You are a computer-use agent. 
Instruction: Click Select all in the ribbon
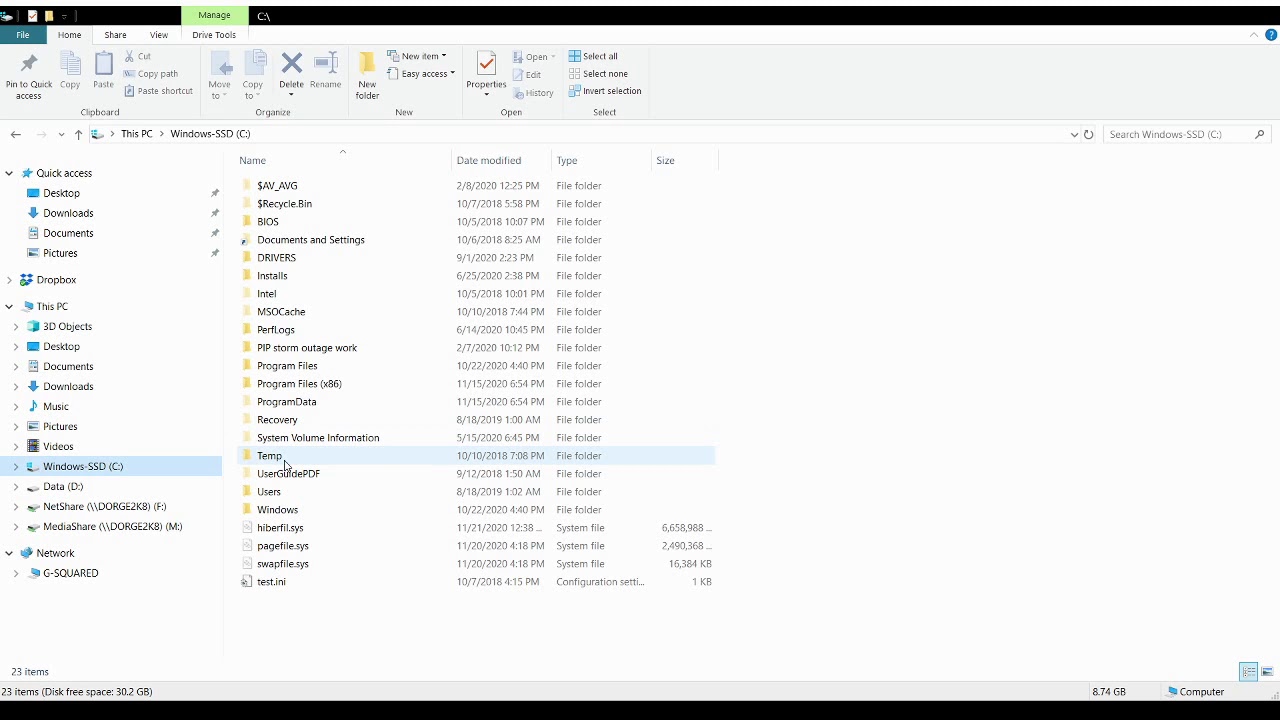(593, 56)
